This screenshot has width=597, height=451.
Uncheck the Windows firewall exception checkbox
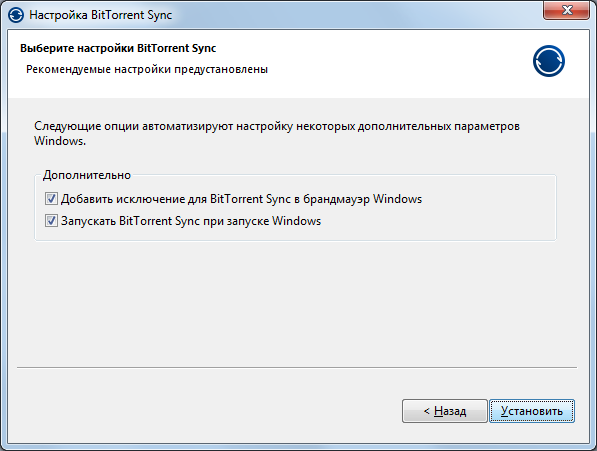tap(51, 199)
